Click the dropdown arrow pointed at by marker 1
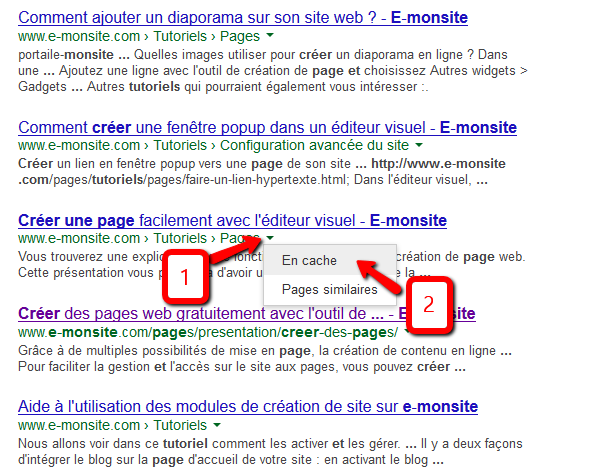Viewport: 591px width, 476px height. pos(270,238)
